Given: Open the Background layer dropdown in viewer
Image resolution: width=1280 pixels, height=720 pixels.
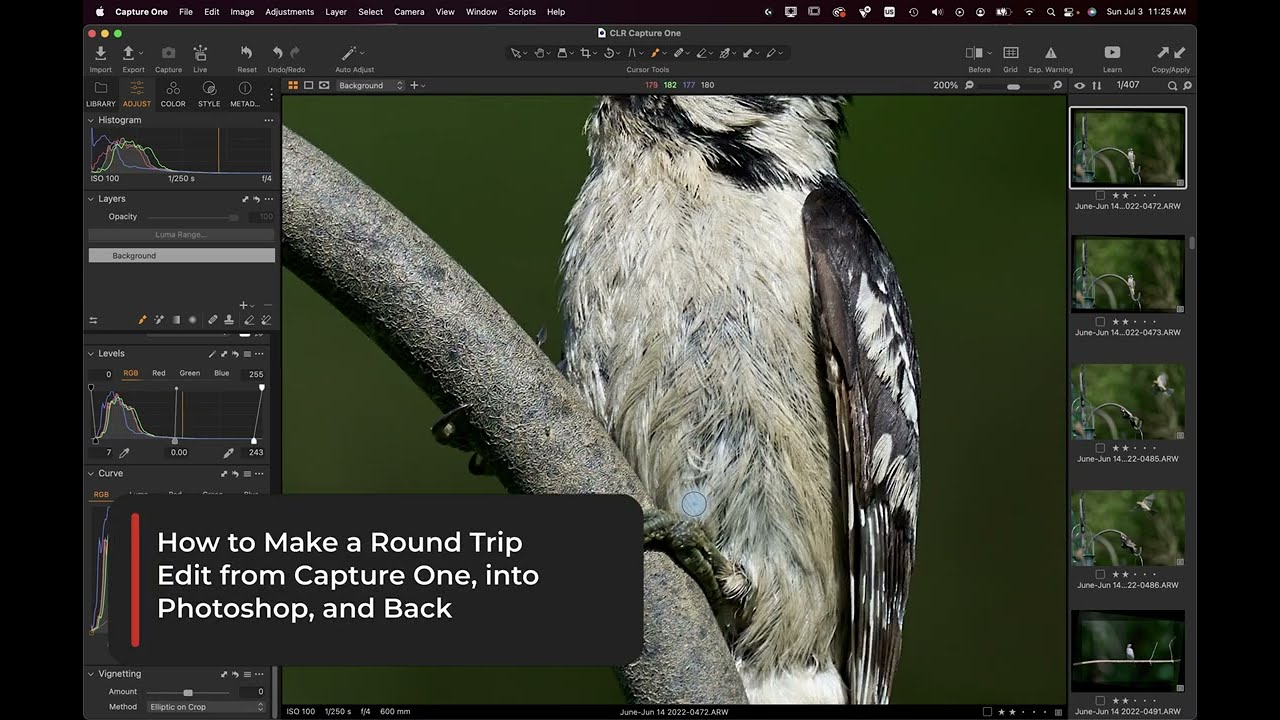Looking at the screenshot, I should (370, 86).
